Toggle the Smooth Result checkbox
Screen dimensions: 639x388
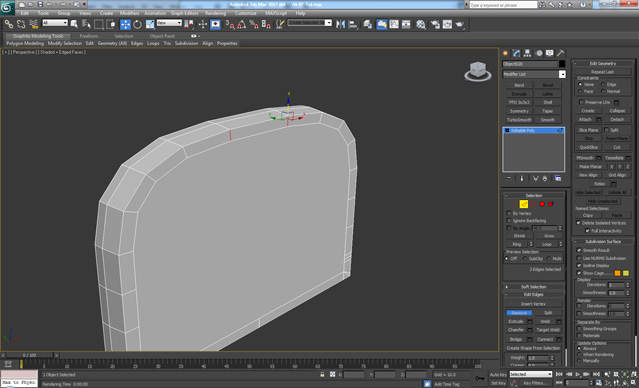tap(579, 250)
